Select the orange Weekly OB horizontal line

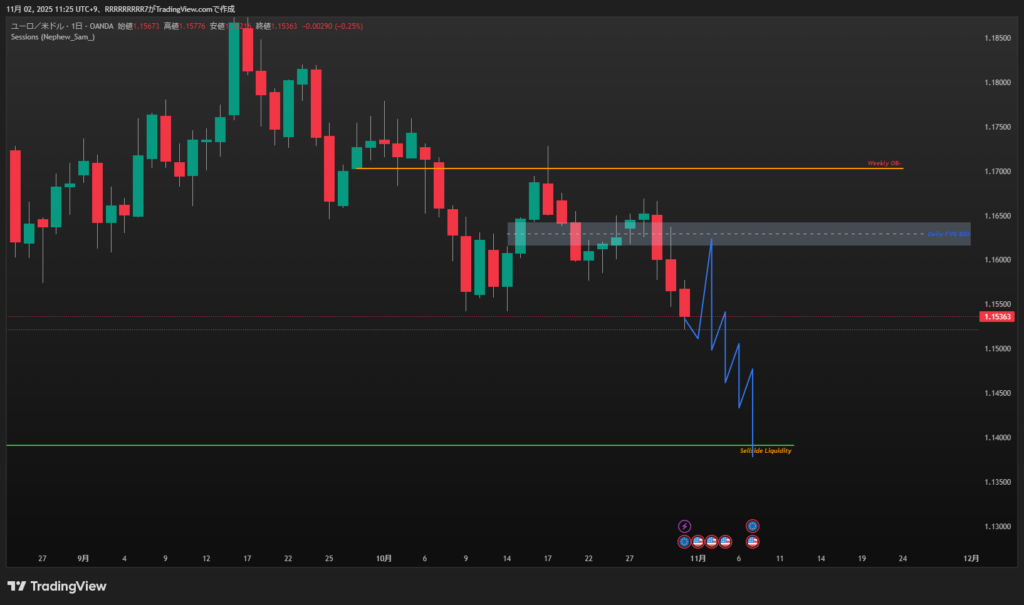pyautogui.click(x=600, y=168)
